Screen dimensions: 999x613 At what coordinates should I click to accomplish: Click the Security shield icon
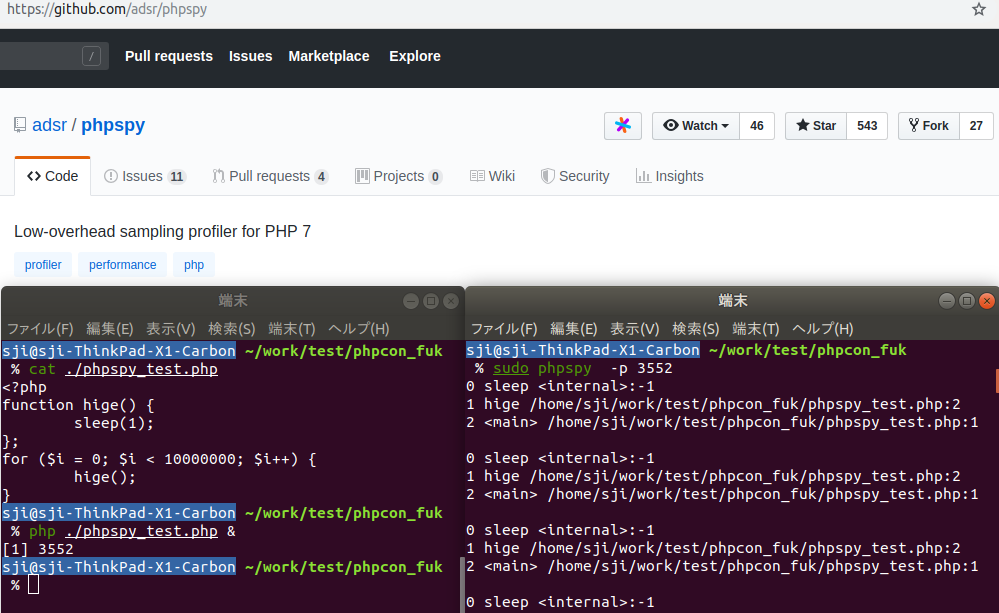[x=548, y=175]
